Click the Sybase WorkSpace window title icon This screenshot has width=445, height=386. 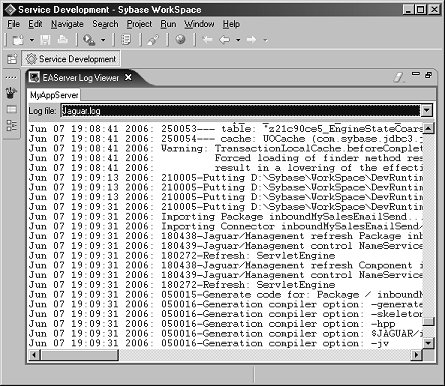10,10
